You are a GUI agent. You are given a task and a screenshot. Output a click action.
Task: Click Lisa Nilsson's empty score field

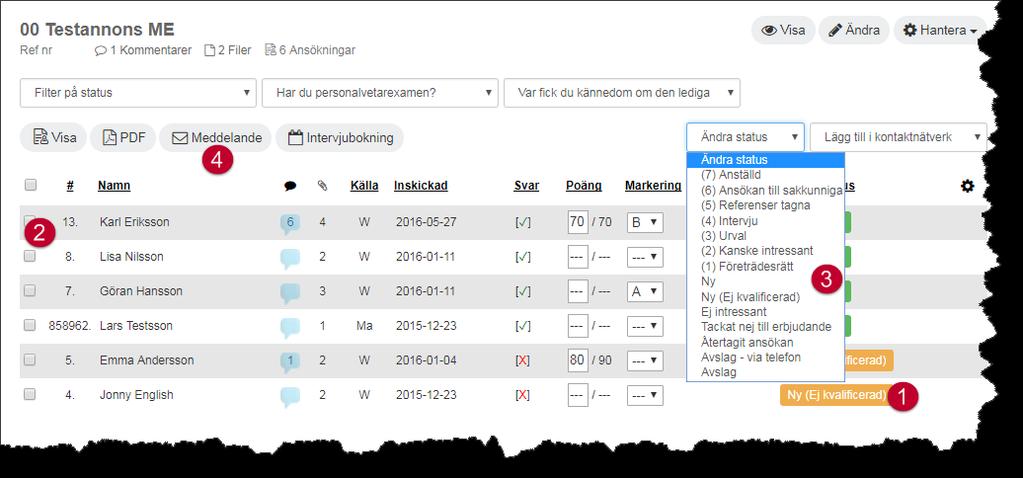577,256
